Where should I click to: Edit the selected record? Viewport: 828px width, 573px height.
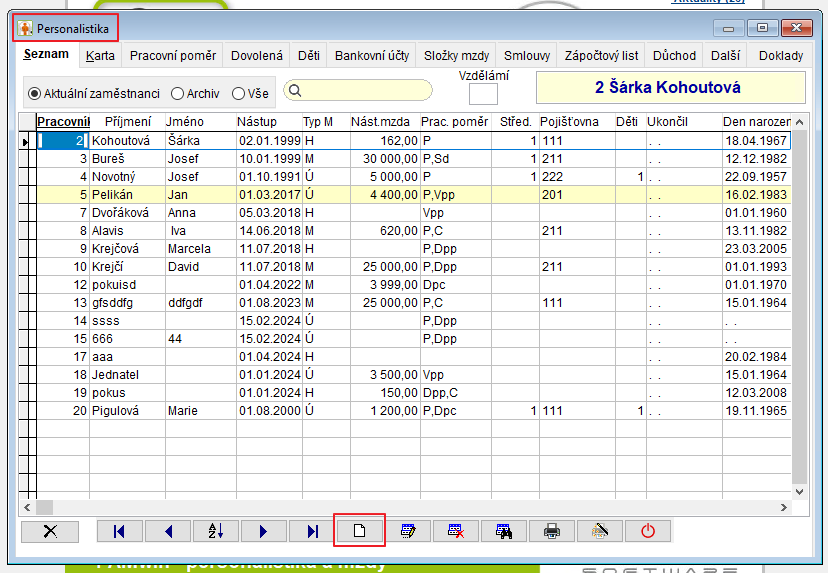point(408,531)
